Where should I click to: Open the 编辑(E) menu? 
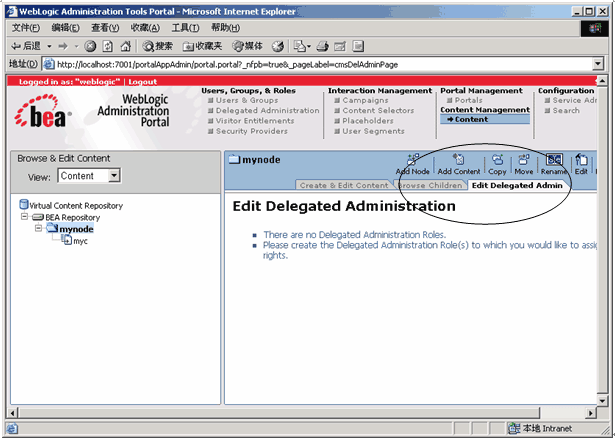tap(66, 28)
